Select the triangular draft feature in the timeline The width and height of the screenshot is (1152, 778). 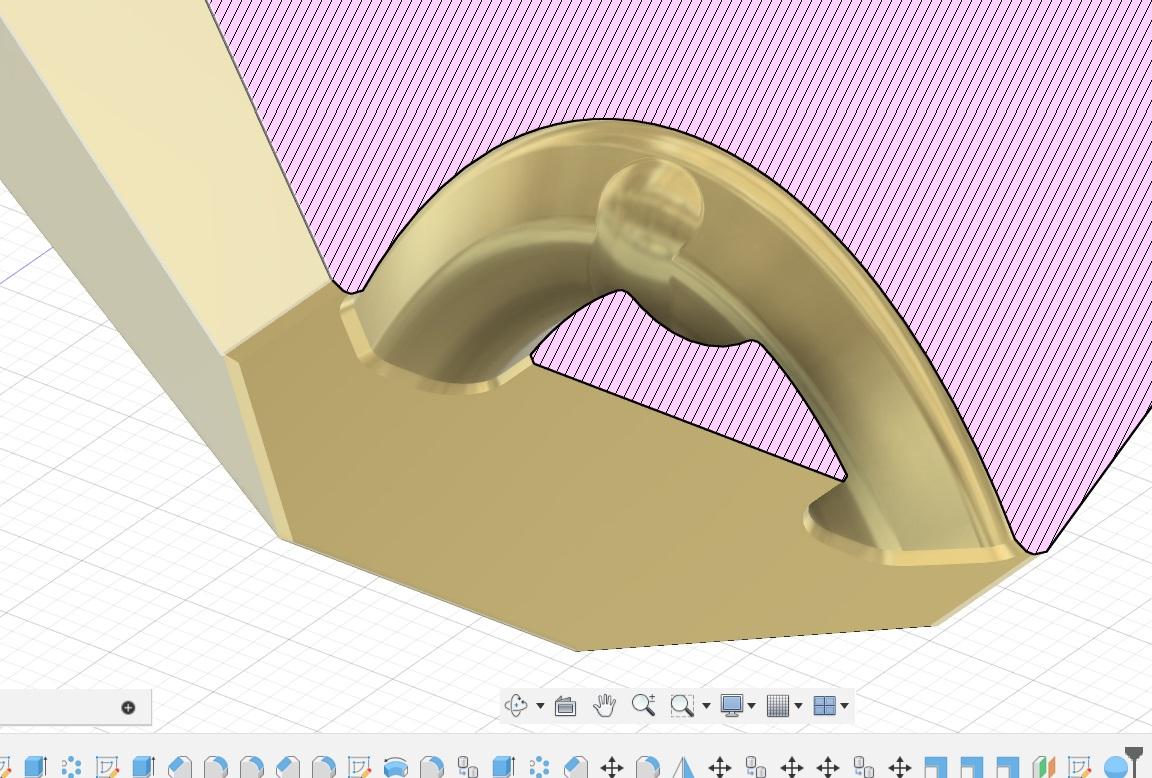[683, 767]
